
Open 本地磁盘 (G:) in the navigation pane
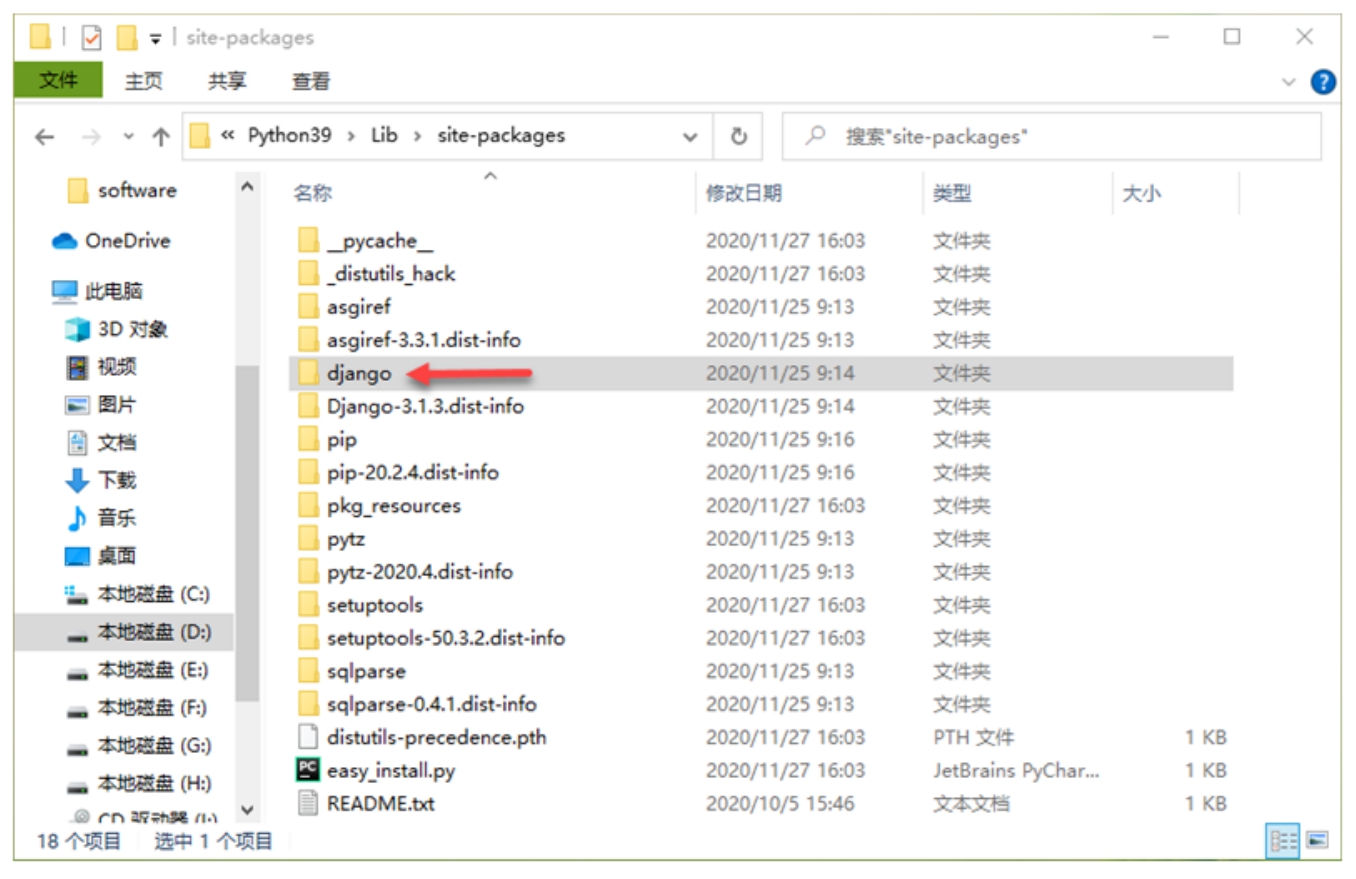137,745
